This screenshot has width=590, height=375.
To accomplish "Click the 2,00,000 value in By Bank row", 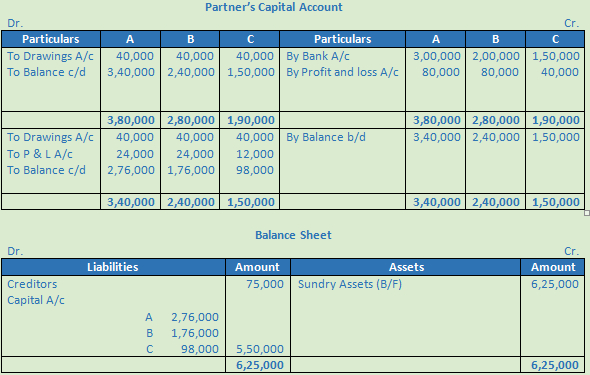I will [496, 56].
